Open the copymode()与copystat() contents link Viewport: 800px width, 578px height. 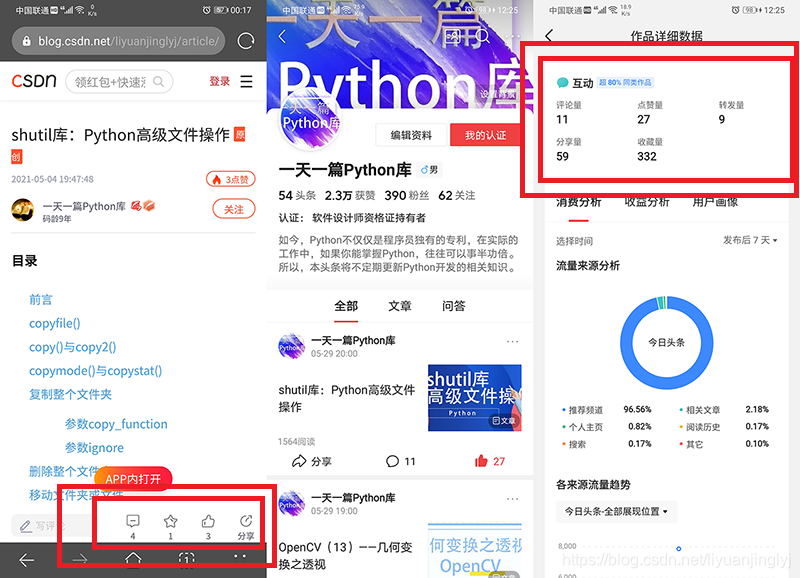95,371
